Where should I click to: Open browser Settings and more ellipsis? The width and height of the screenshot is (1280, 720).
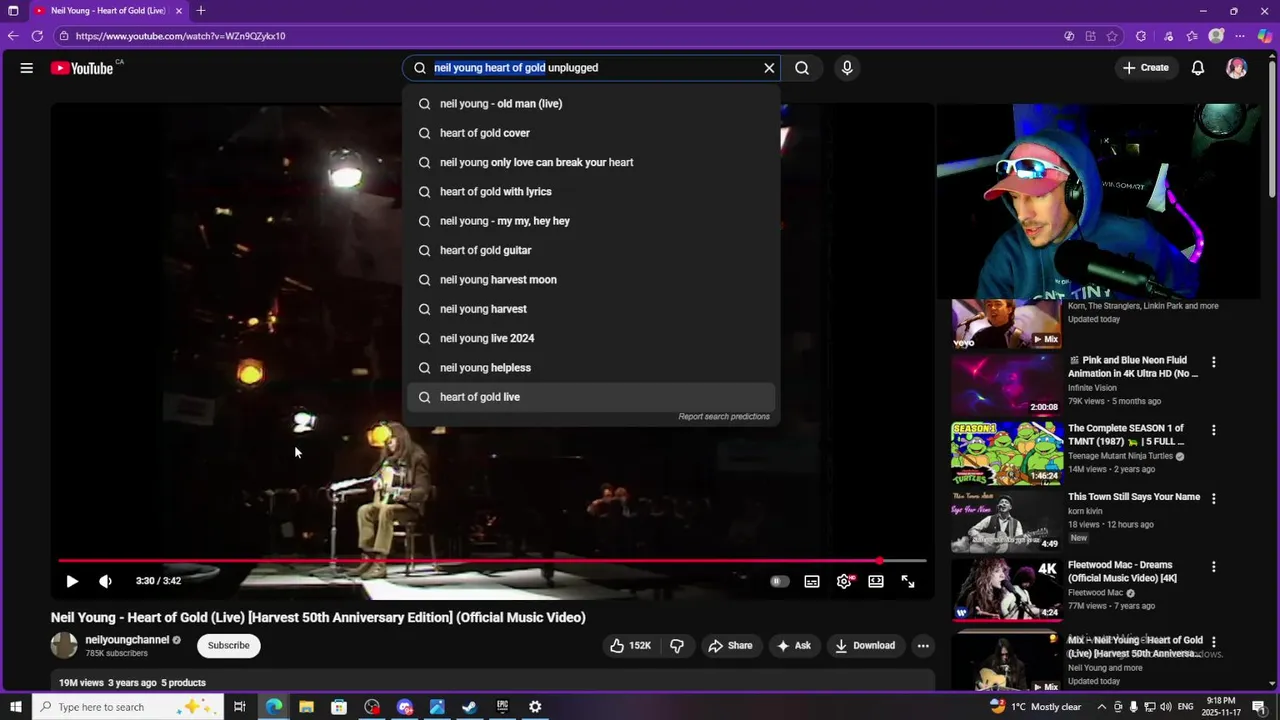pyautogui.click(x=1241, y=36)
